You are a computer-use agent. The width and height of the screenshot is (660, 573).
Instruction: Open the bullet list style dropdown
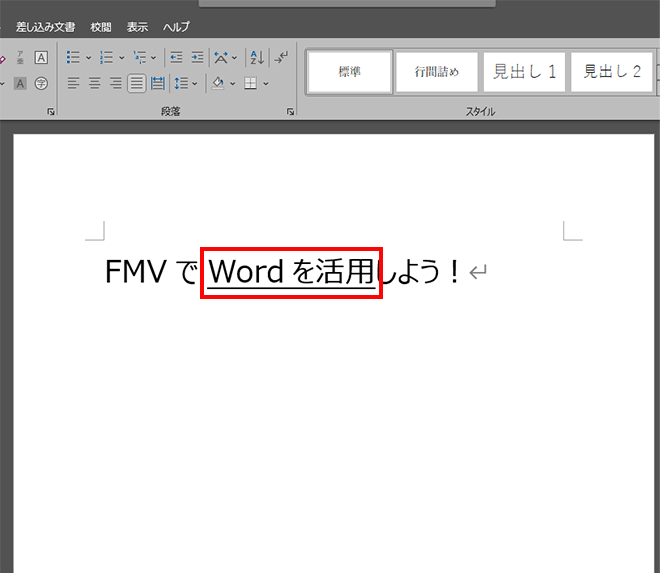(88, 58)
